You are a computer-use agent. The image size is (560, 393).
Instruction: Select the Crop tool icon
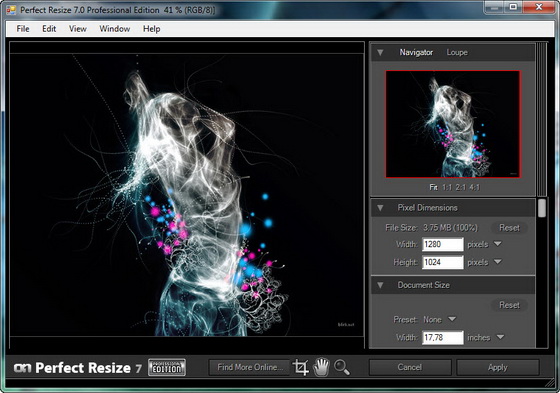(x=300, y=367)
